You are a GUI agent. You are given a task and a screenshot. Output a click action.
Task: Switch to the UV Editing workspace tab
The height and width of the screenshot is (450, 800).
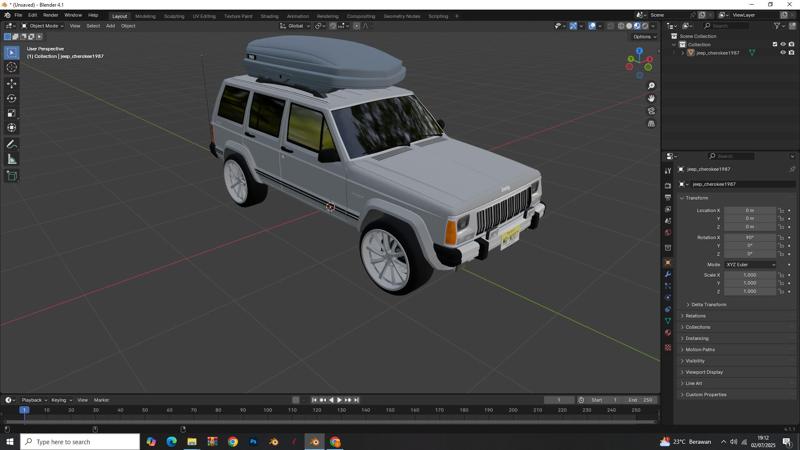point(204,16)
